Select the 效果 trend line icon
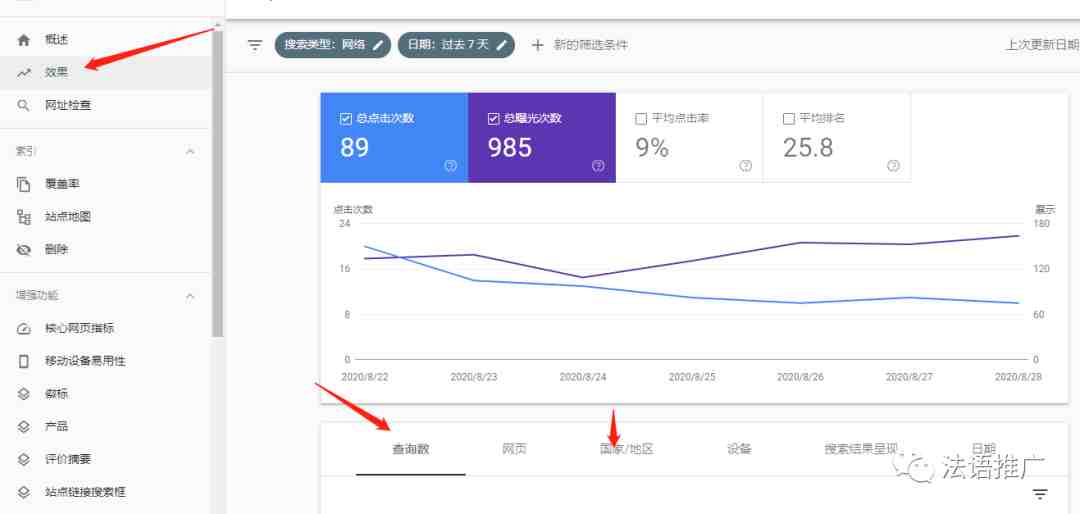This screenshot has width=1080, height=514. coord(24,72)
